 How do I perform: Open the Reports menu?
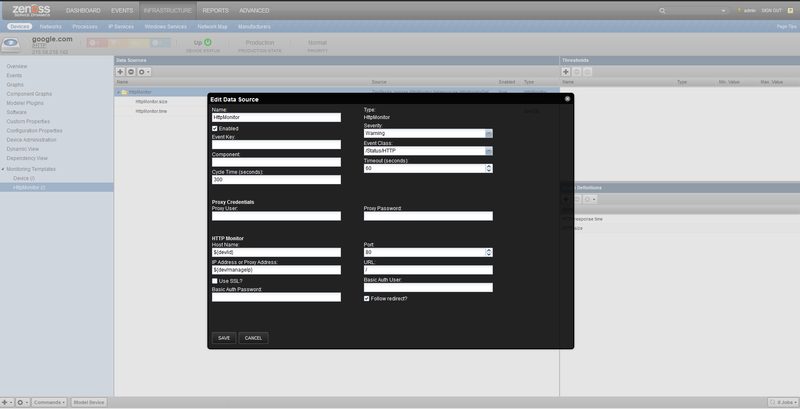point(215,10)
